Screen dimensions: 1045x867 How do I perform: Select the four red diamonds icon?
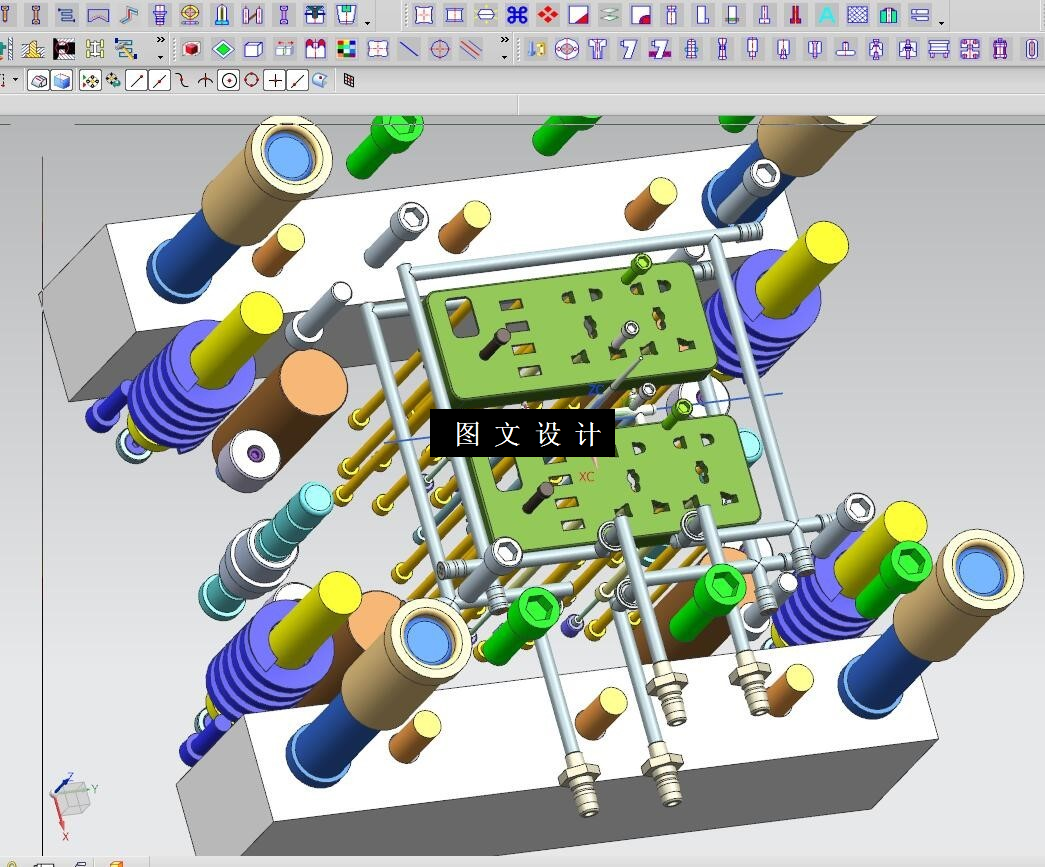point(548,15)
